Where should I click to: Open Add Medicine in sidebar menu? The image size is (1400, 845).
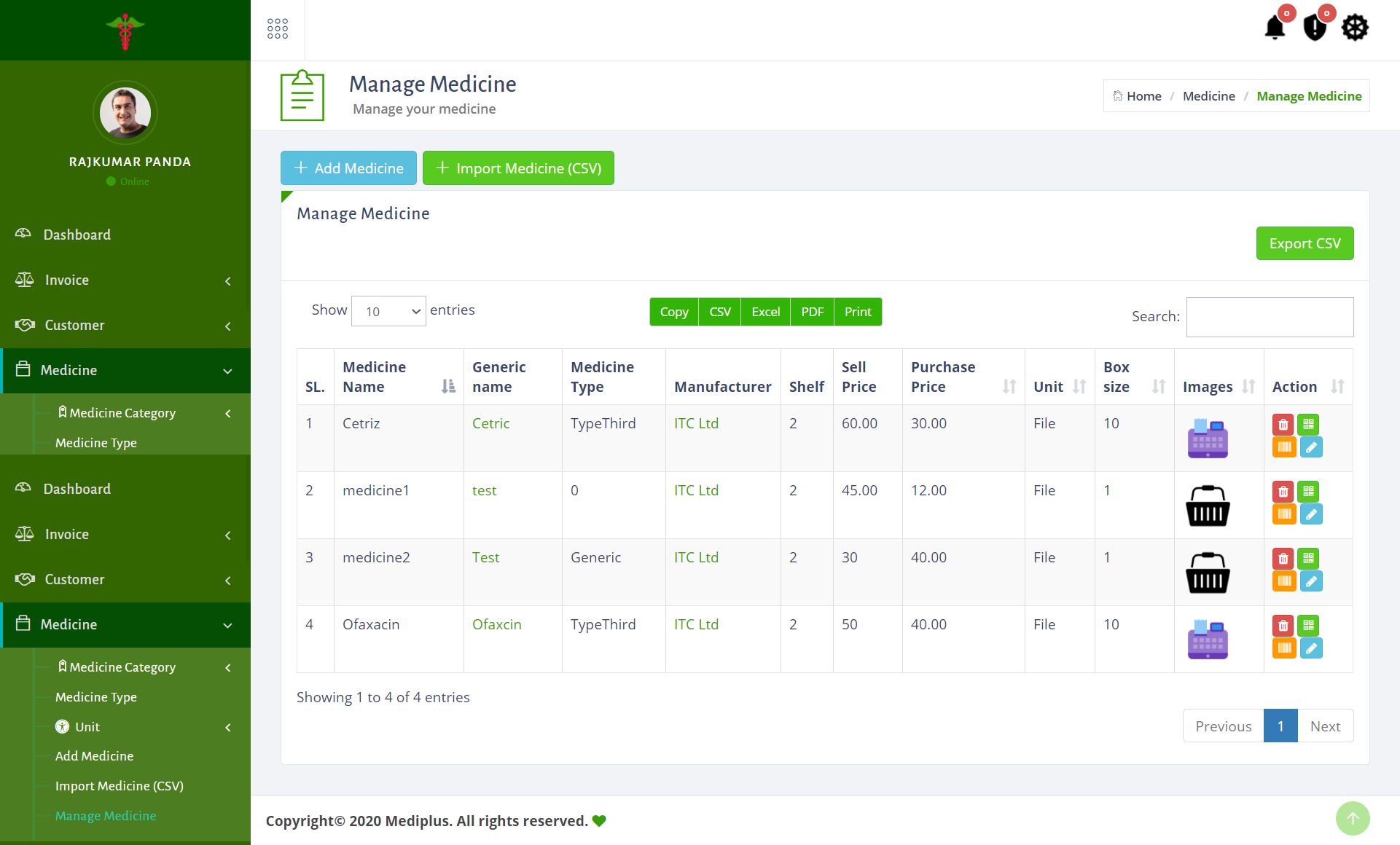pos(94,756)
